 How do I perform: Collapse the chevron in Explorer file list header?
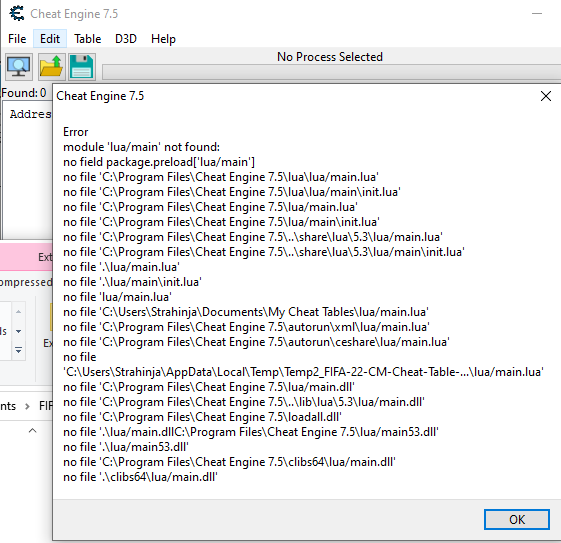32,430
